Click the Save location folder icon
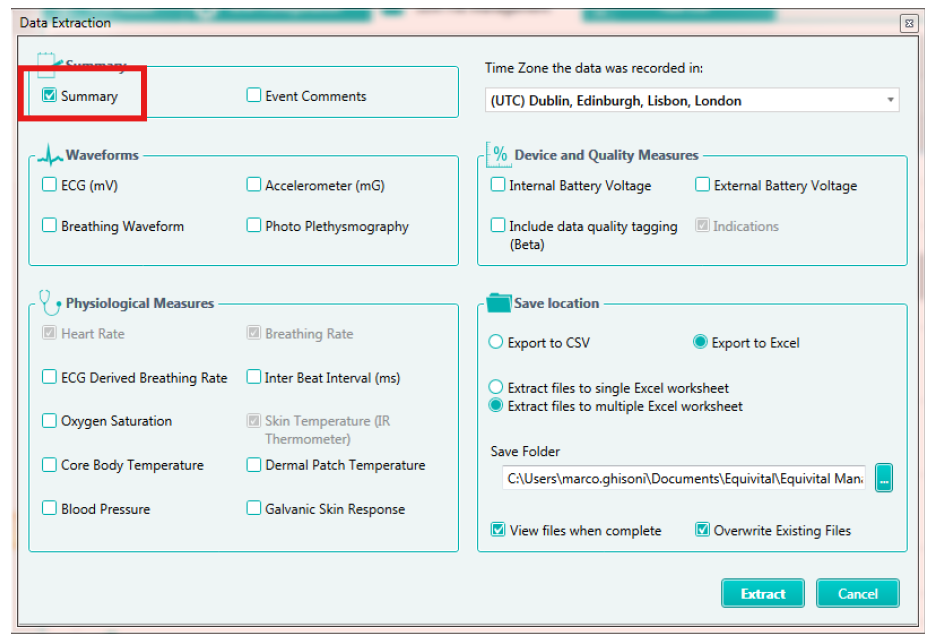The image size is (928, 642). point(498,302)
